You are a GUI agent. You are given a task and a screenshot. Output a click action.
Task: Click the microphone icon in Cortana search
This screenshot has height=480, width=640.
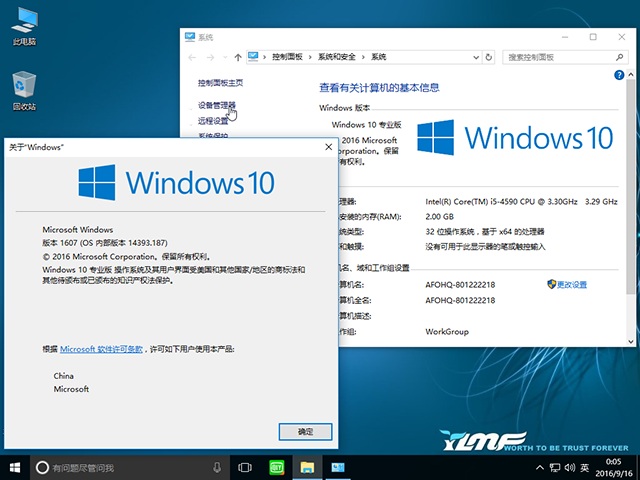pos(217,467)
